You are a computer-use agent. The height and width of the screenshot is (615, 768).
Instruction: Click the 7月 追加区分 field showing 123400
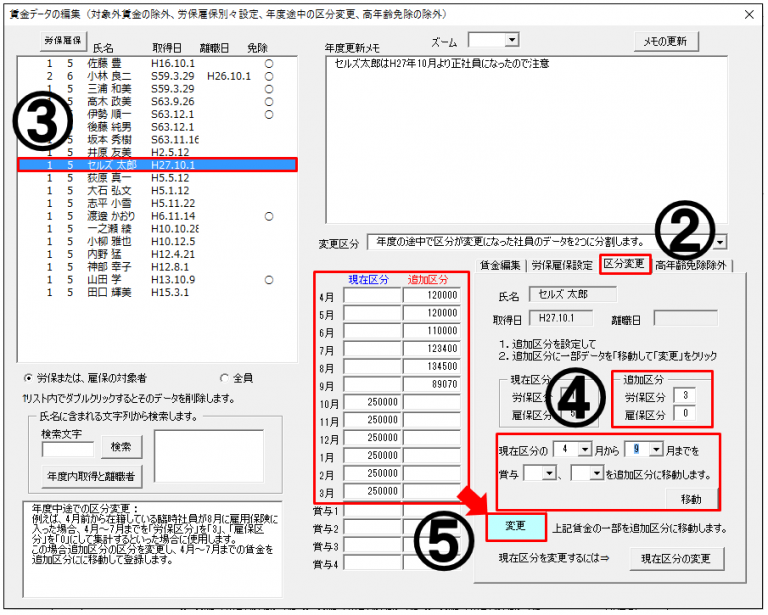[x=432, y=349]
